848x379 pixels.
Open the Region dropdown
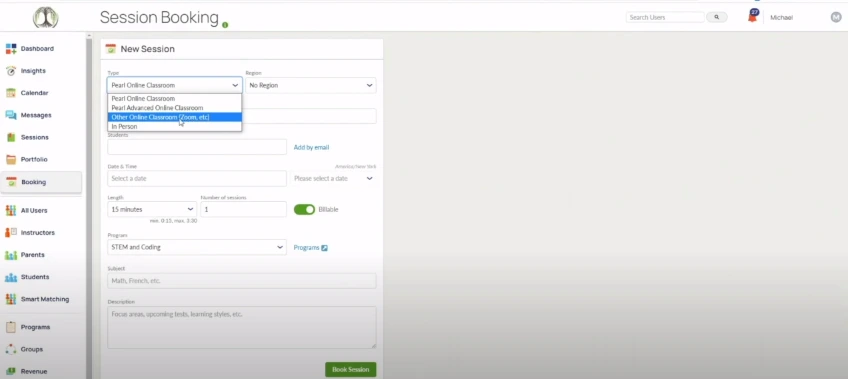[310, 85]
